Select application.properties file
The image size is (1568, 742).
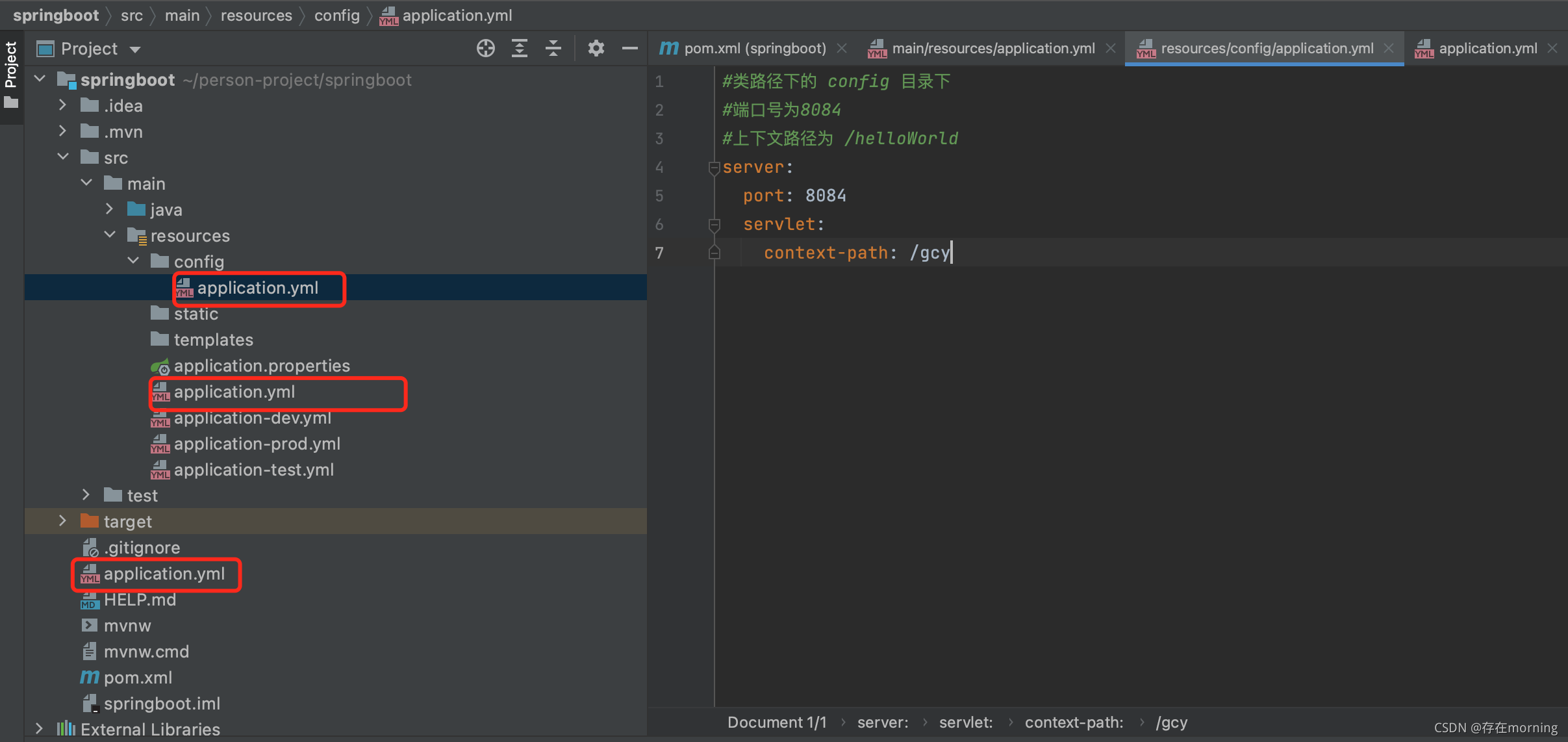pyautogui.click(x=262, y=366)
